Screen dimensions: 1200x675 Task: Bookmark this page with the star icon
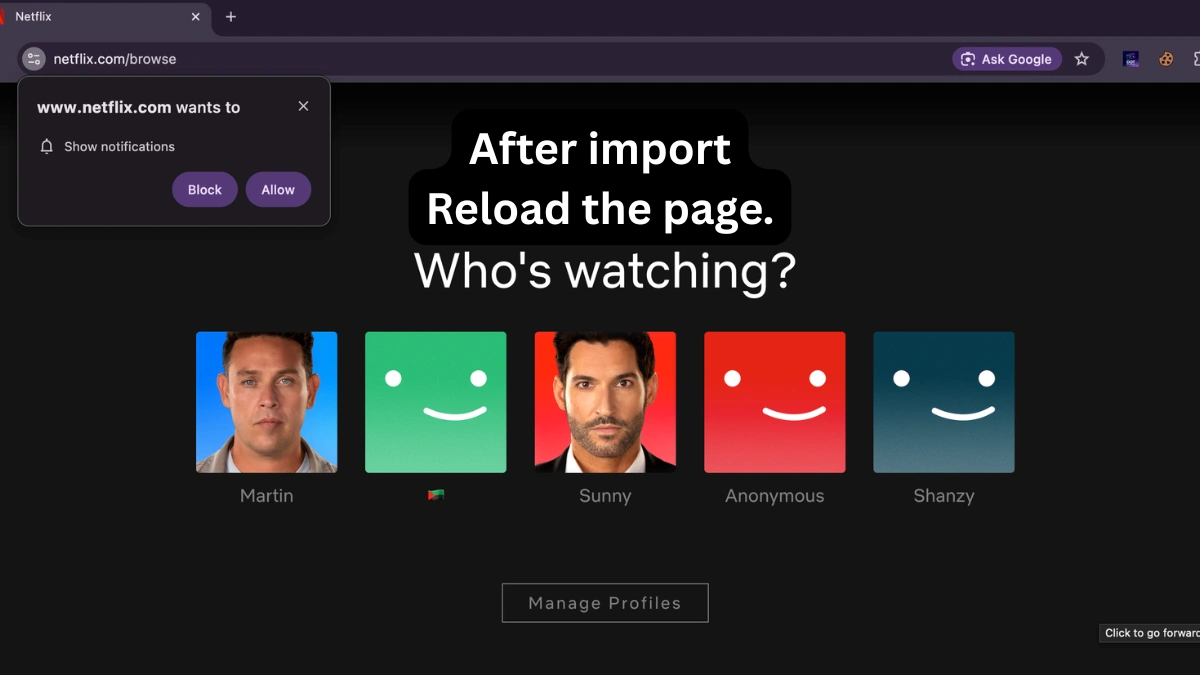(x=1081, y=59)
